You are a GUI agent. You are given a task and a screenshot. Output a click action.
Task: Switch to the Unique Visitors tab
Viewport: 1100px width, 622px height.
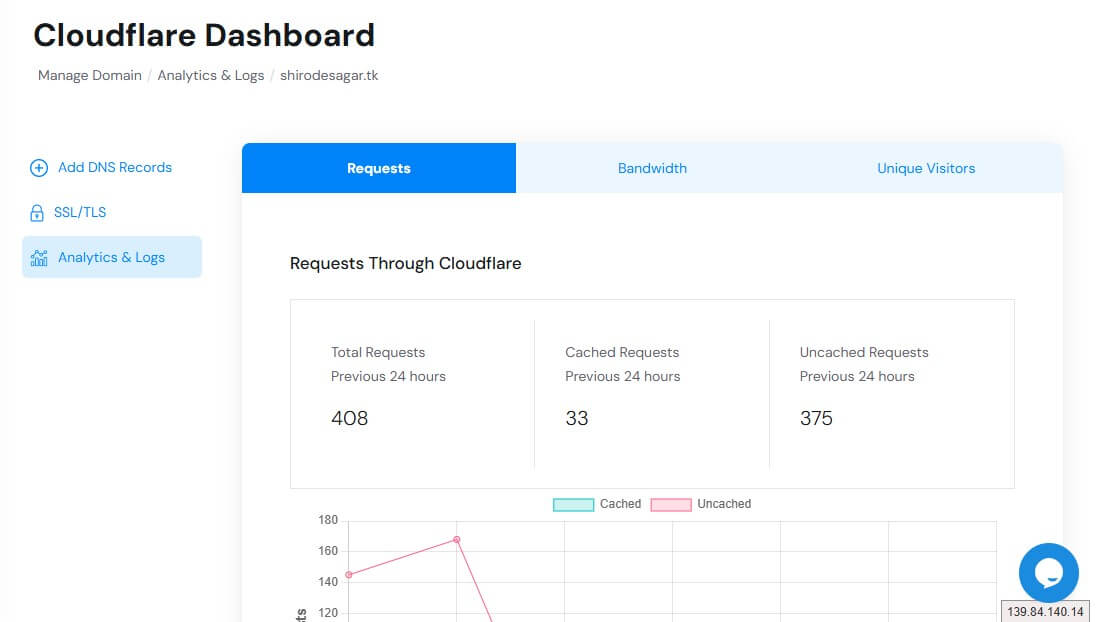(926, 168)
